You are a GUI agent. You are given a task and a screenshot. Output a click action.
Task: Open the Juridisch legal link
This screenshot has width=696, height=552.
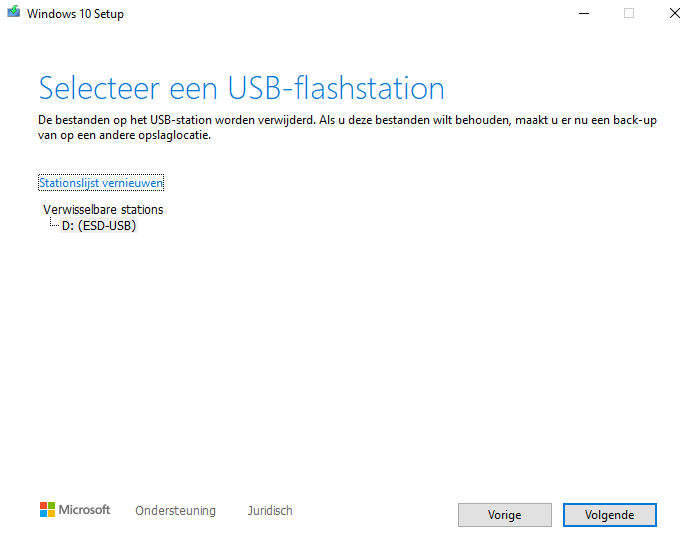coord(270,511)
